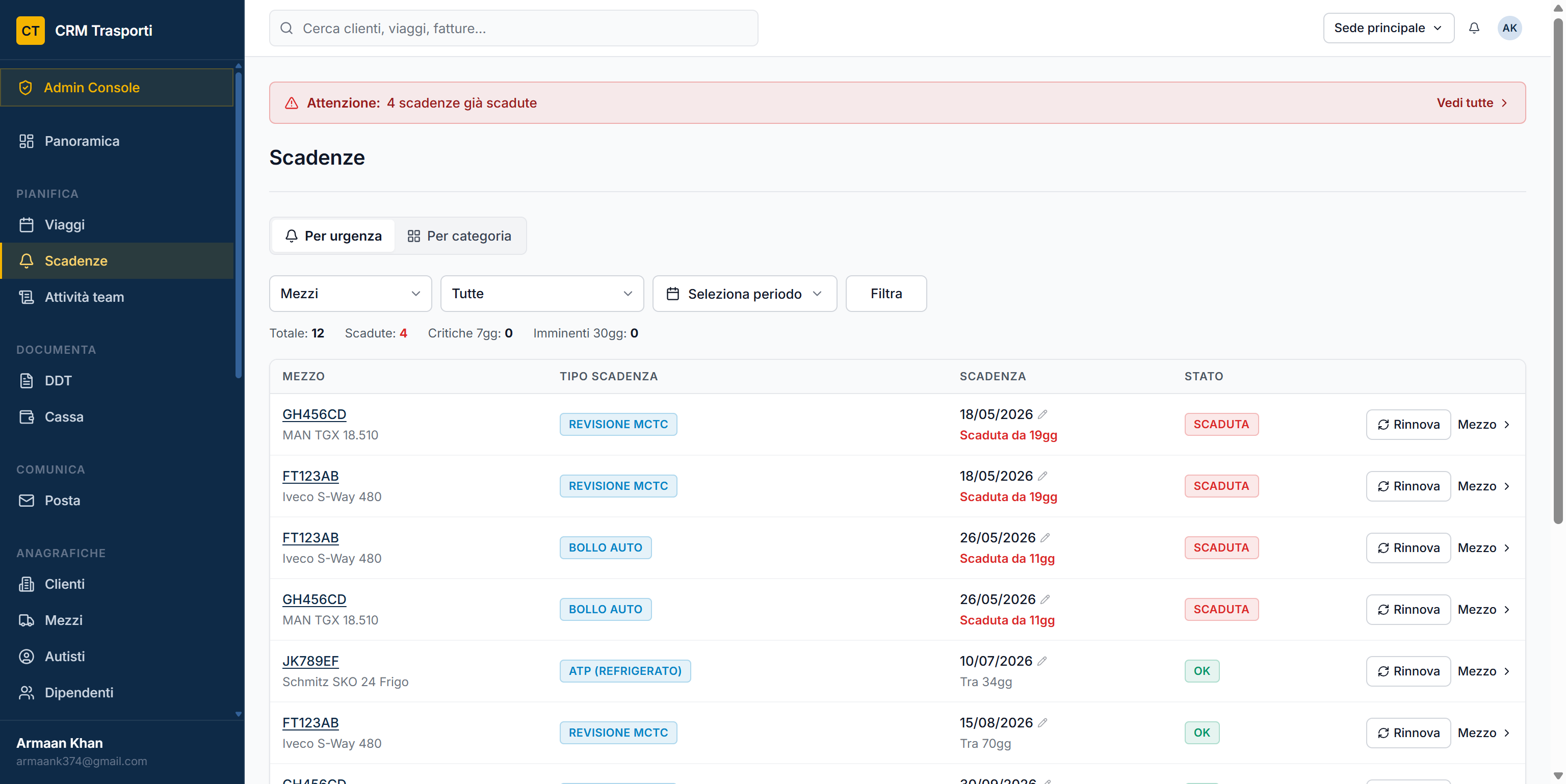
Task: Click Vedi tutte in alert banner
Action: pos(1472,102)
